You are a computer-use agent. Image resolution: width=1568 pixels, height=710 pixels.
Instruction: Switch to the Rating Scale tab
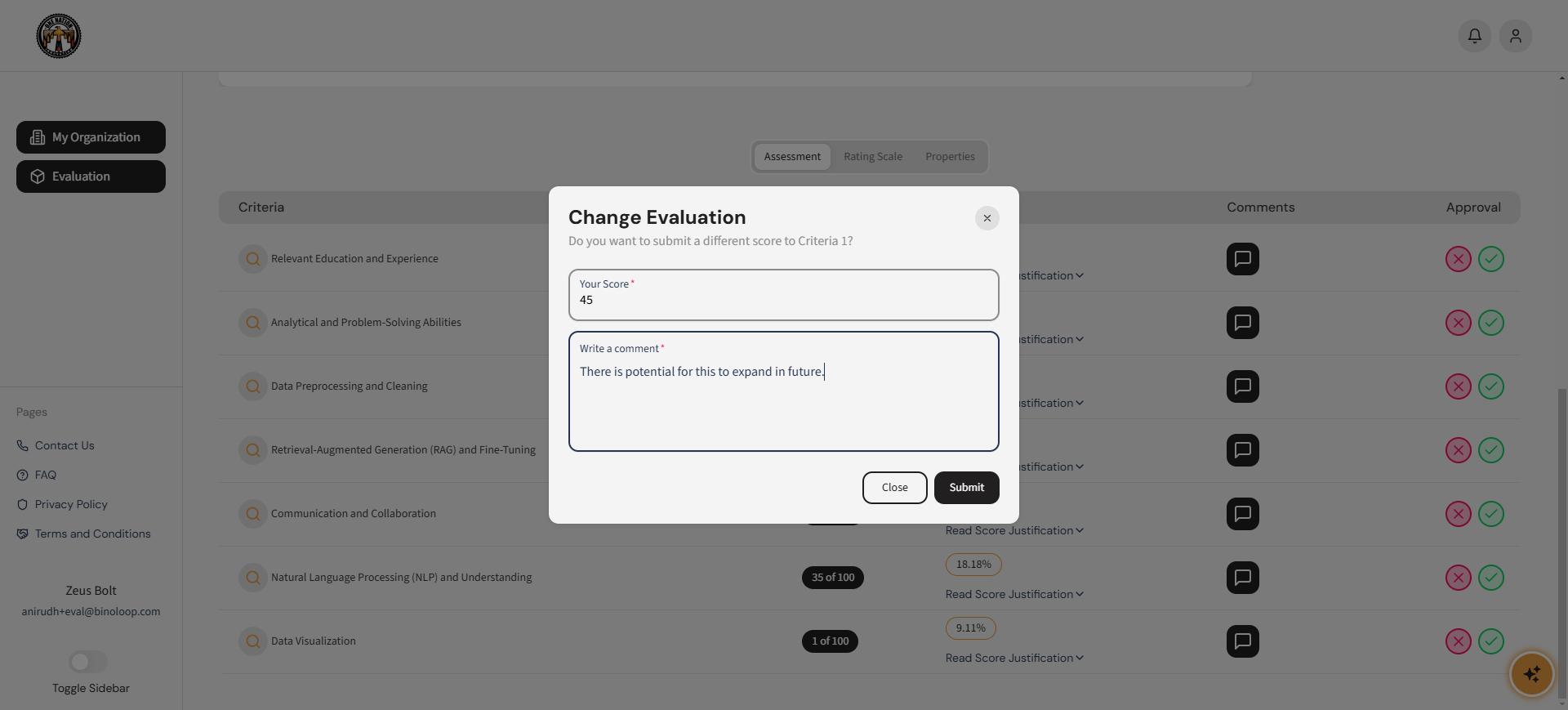coord(873,157)
